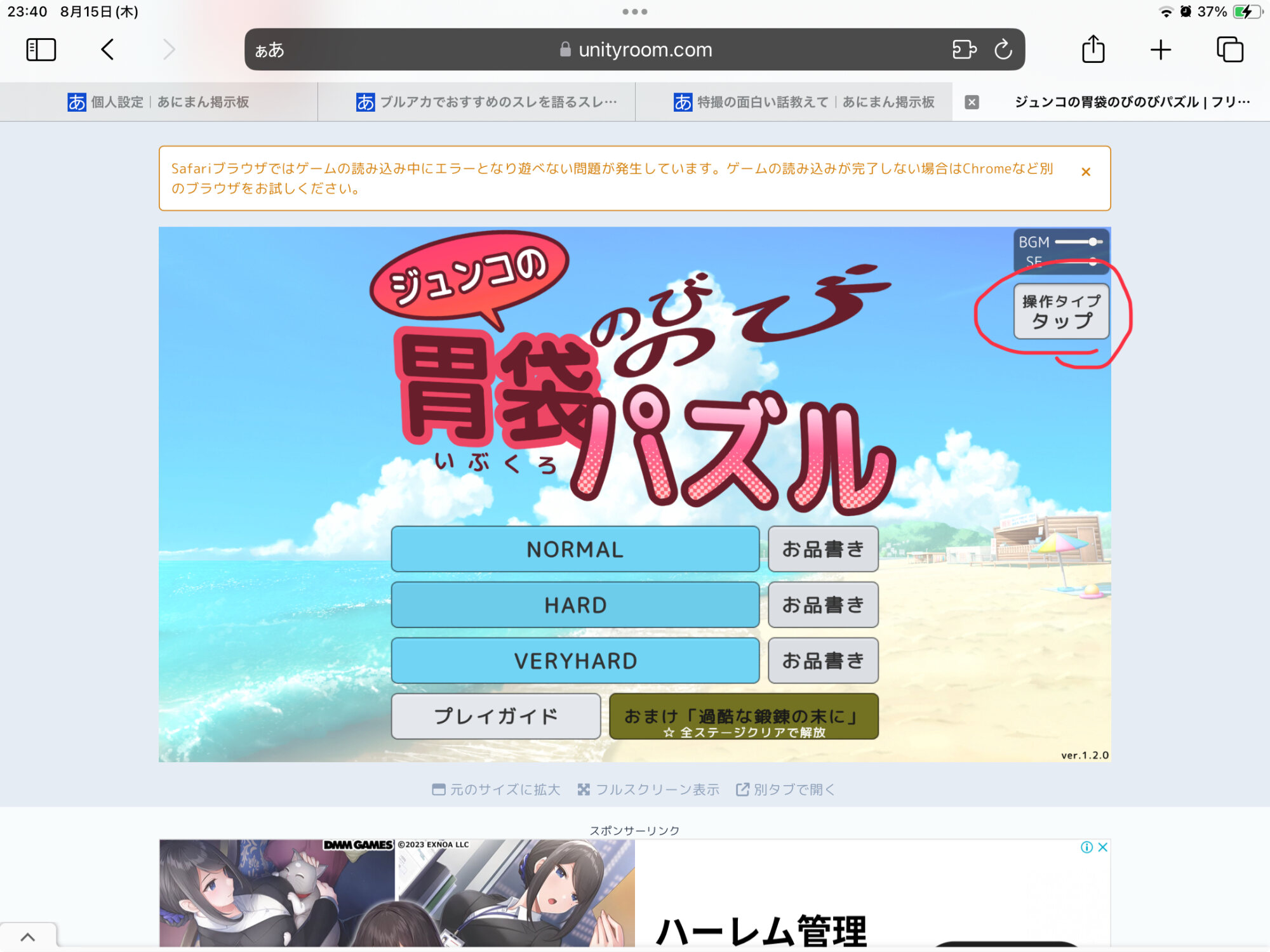Tap the share icon in Safari toolbar
Image resolution: width=1270 pixels, height=952 pixels.
click(1093, 50)
